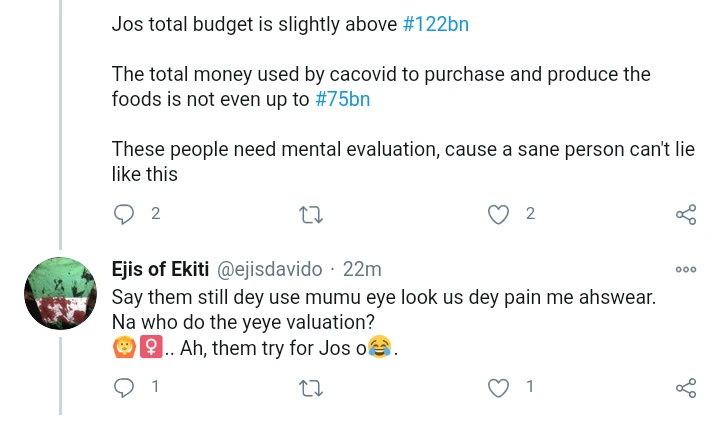
Task: Like the Jos budget tweet
Action: 498,214
